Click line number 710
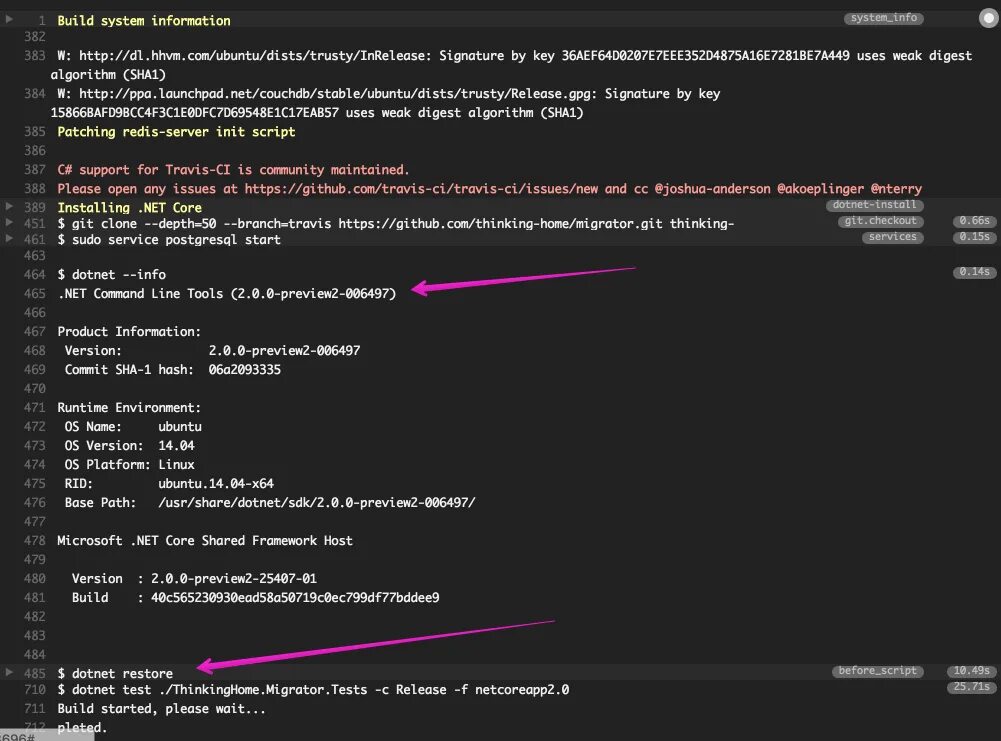Screen dimensions: 1001x741 coord(34,690)
